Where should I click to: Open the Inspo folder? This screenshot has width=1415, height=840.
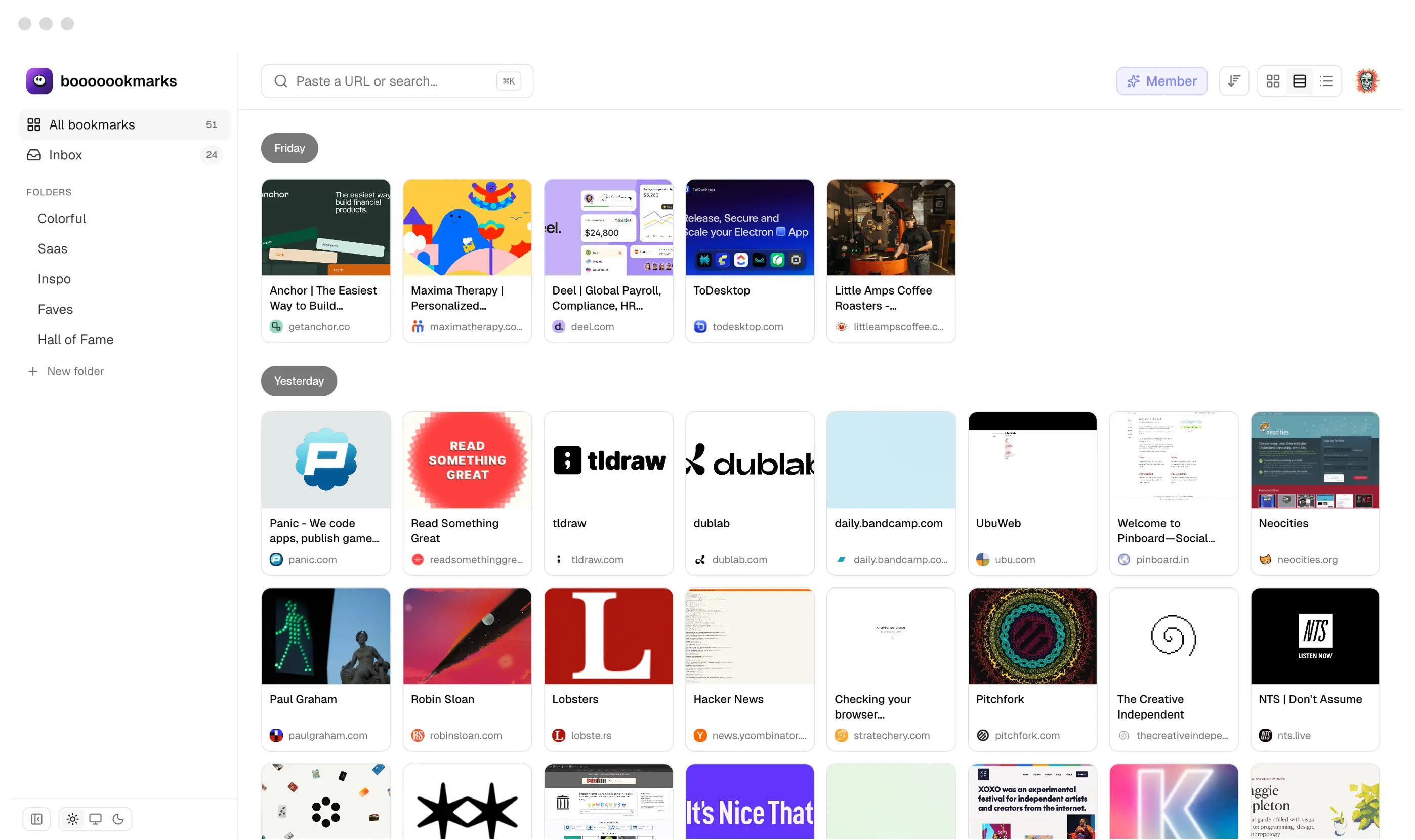tap(54, 279)
